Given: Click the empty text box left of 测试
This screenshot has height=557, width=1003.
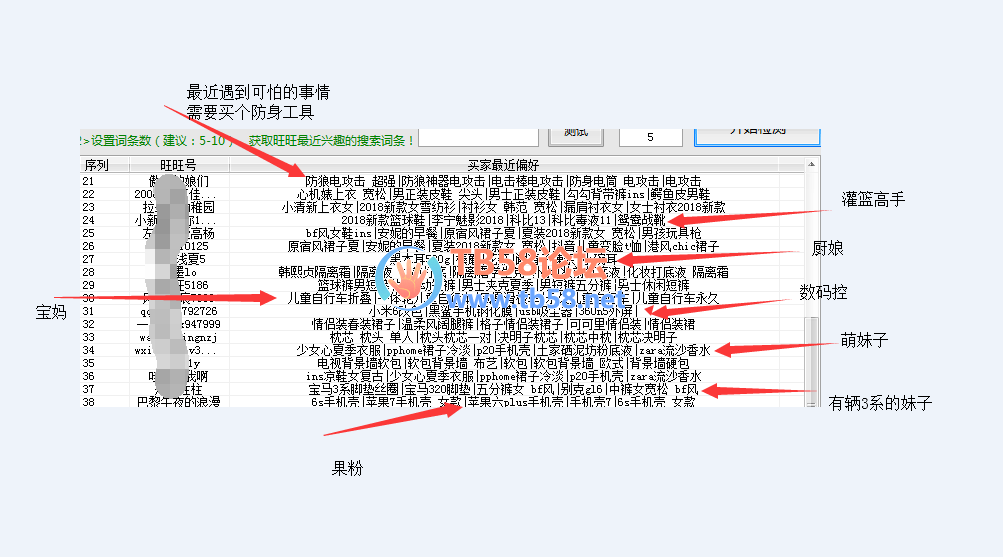Looking at the screenshot, I should 482,137.
